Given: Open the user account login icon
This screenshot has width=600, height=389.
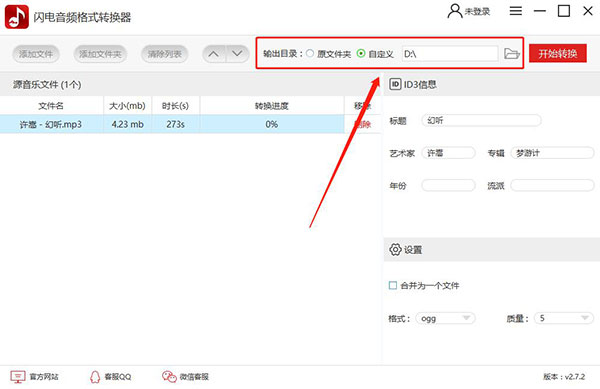Looking at the screenshot, I should [455, 11].
